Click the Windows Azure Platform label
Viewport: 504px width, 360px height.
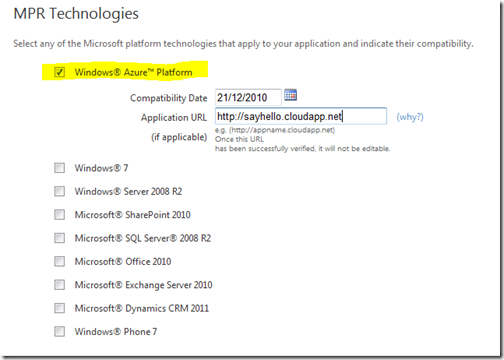tap(133, 72)
